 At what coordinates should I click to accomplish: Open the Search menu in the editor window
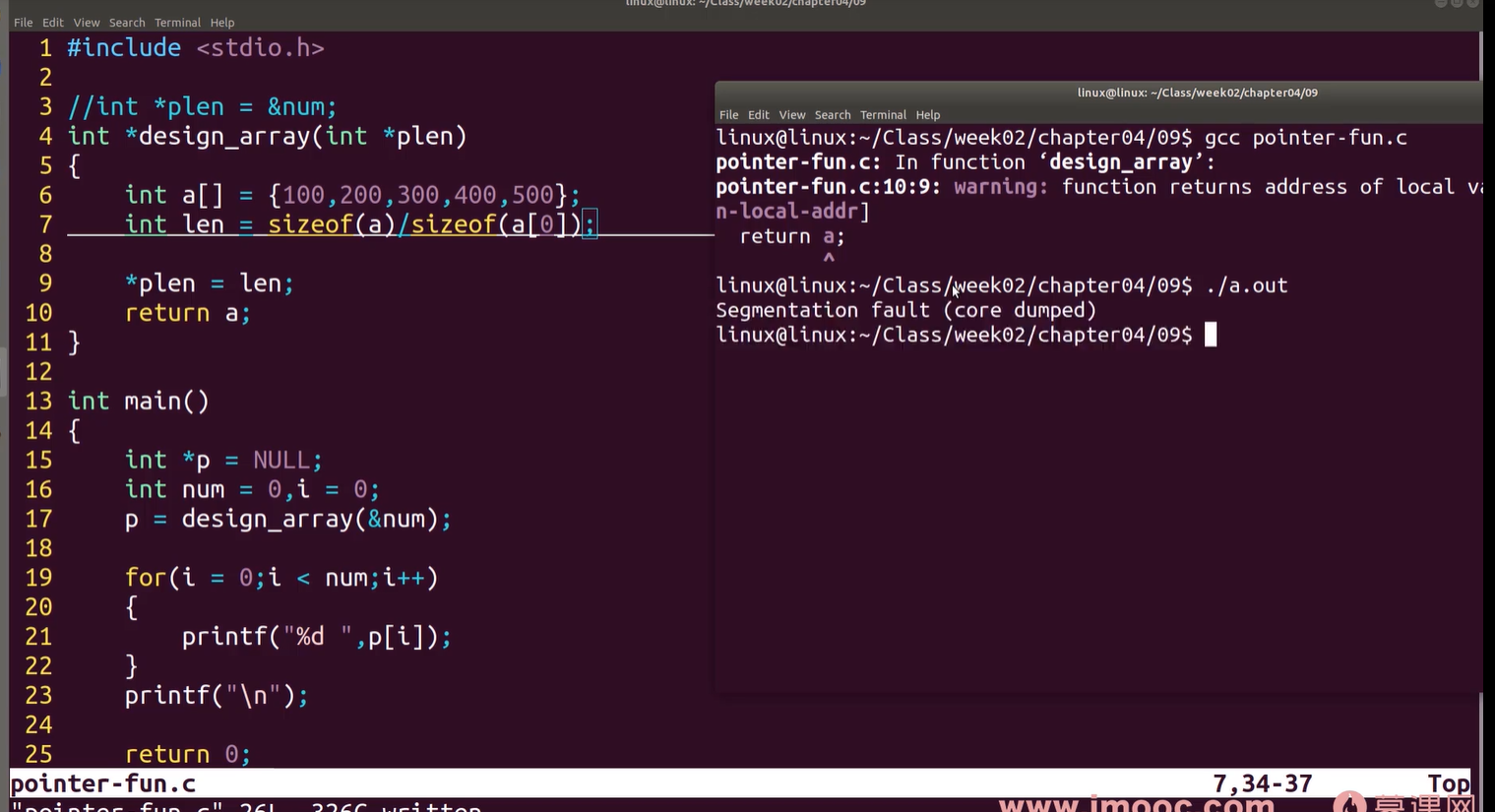[127, 23]
